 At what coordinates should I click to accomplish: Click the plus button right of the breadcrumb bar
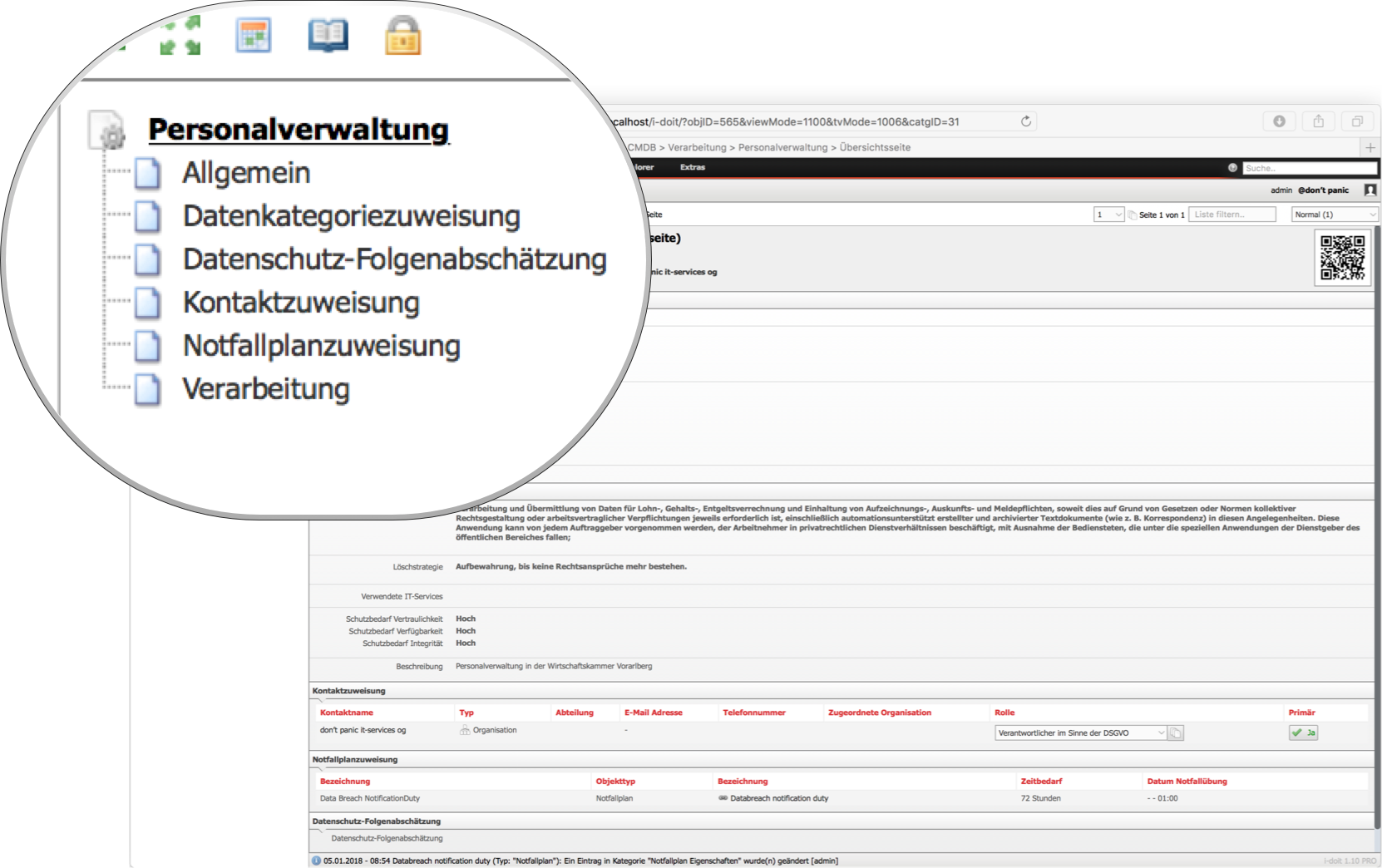1370,146
